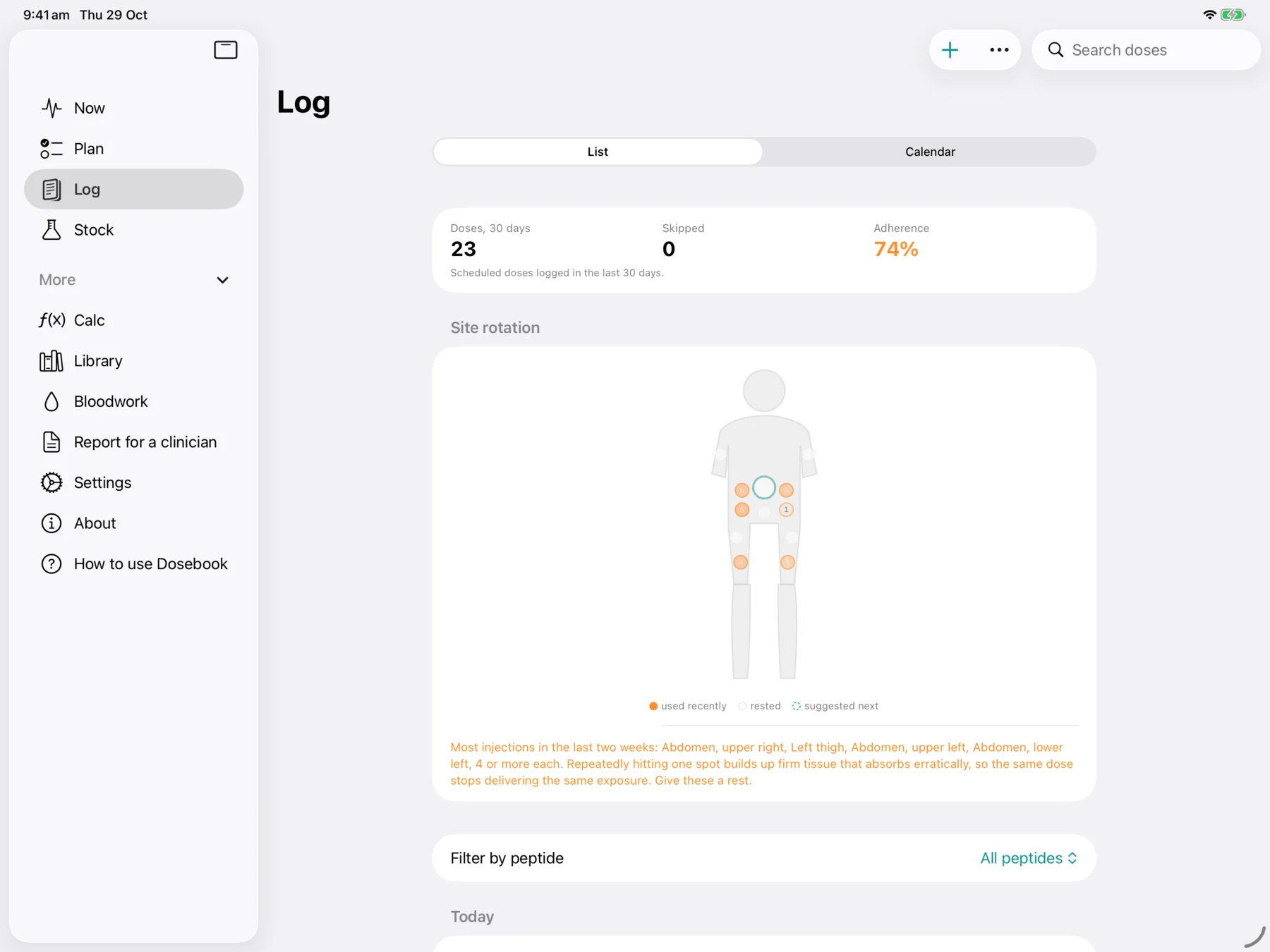Add a new dose with the plus icon
Screen dimensions: 1270x952
click(950, 50)
